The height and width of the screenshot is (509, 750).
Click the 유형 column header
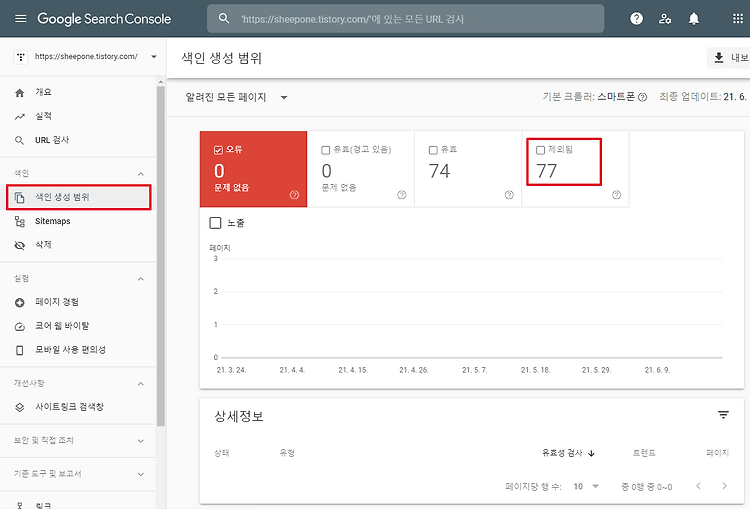[x=287, y=453]
